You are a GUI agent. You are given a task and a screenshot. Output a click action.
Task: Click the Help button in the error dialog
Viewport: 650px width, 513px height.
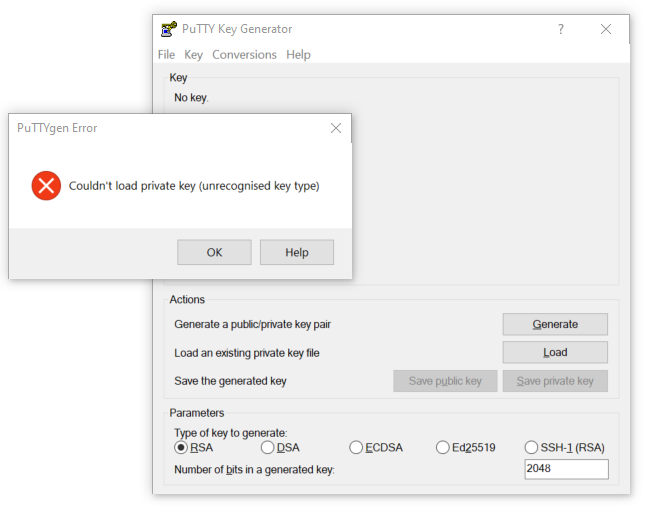pyautogui.click(x=296, y=252)
